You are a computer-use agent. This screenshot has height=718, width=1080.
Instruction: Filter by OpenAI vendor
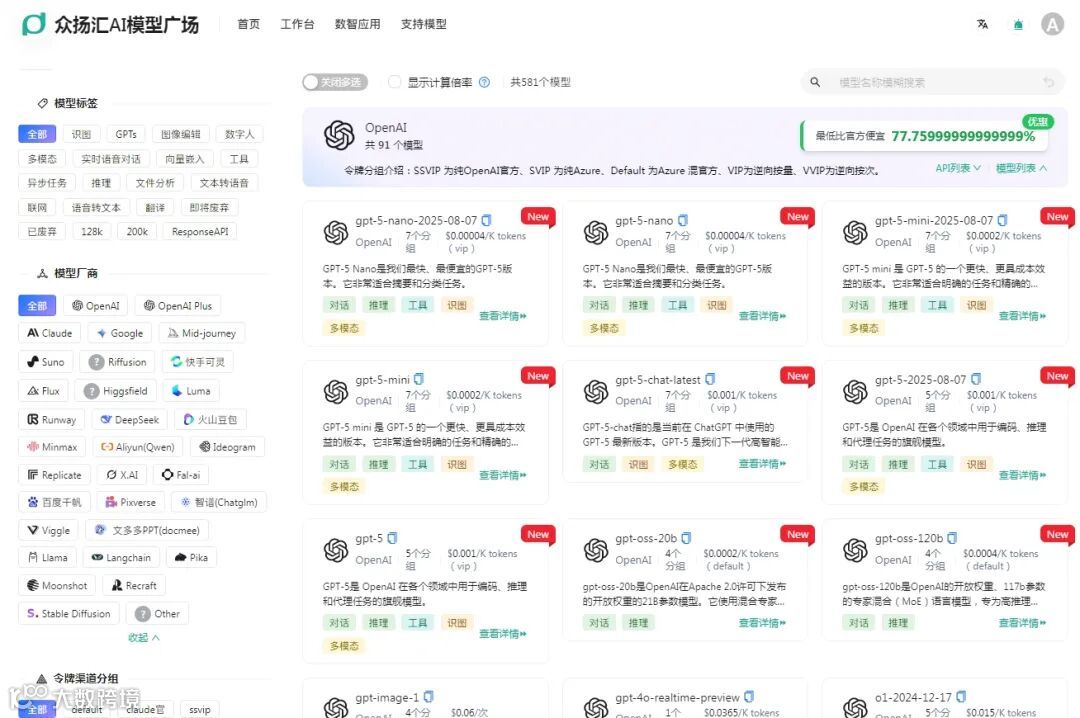pyautogui.click(x=96, y=305)
